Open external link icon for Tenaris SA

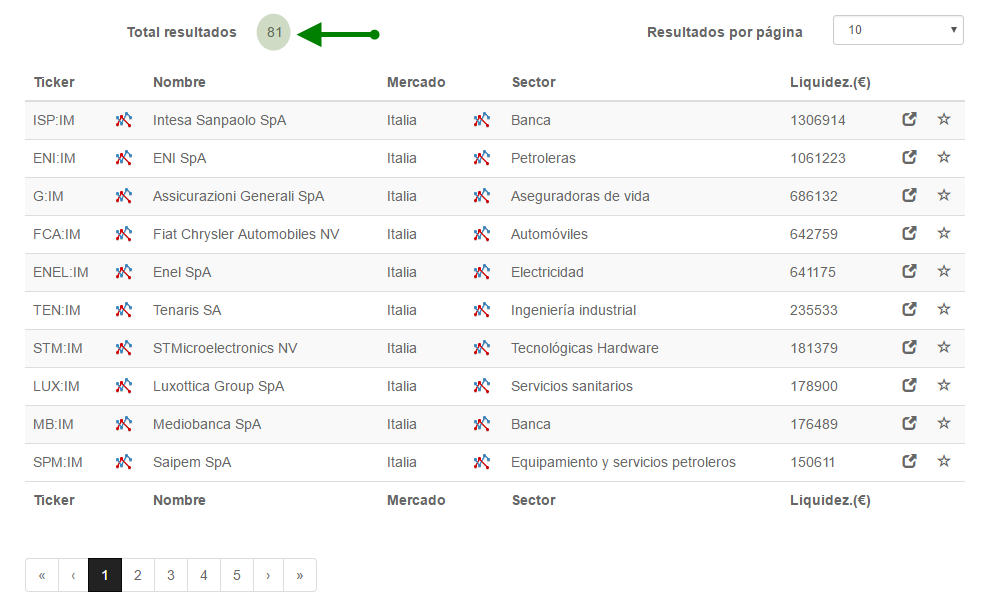pos(909,309)
